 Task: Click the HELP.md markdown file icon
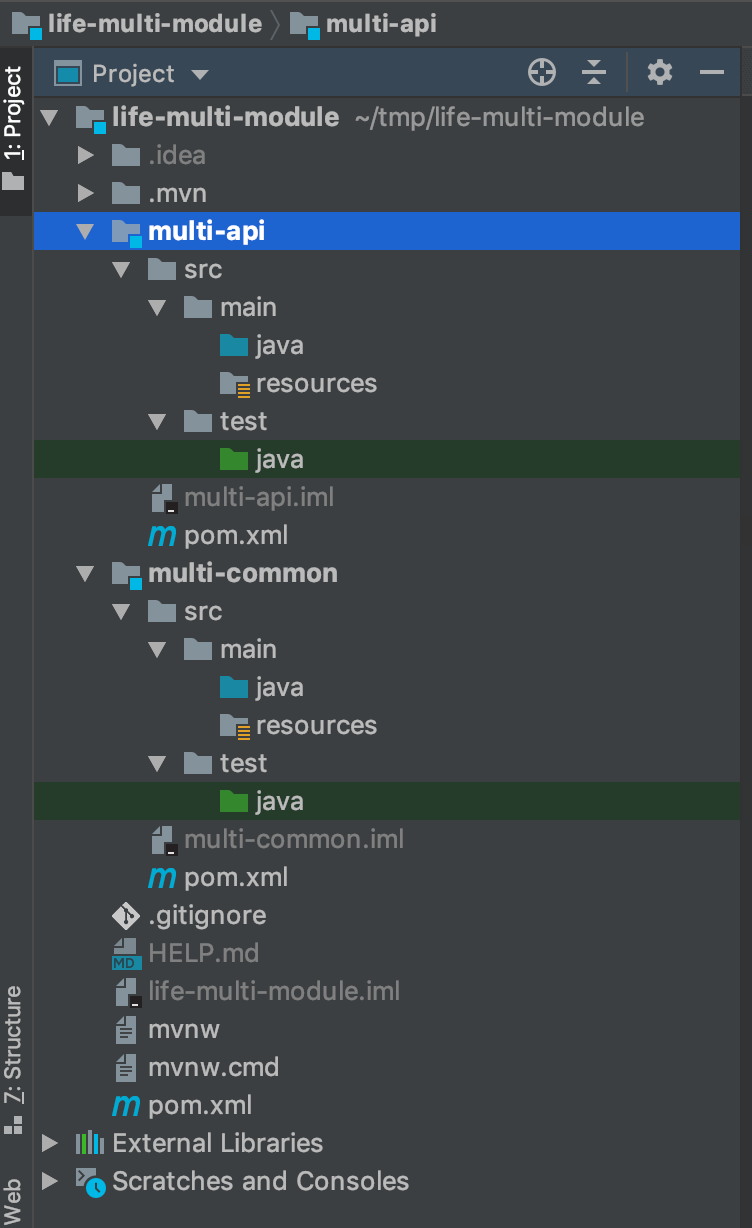[x=126, y=954]
